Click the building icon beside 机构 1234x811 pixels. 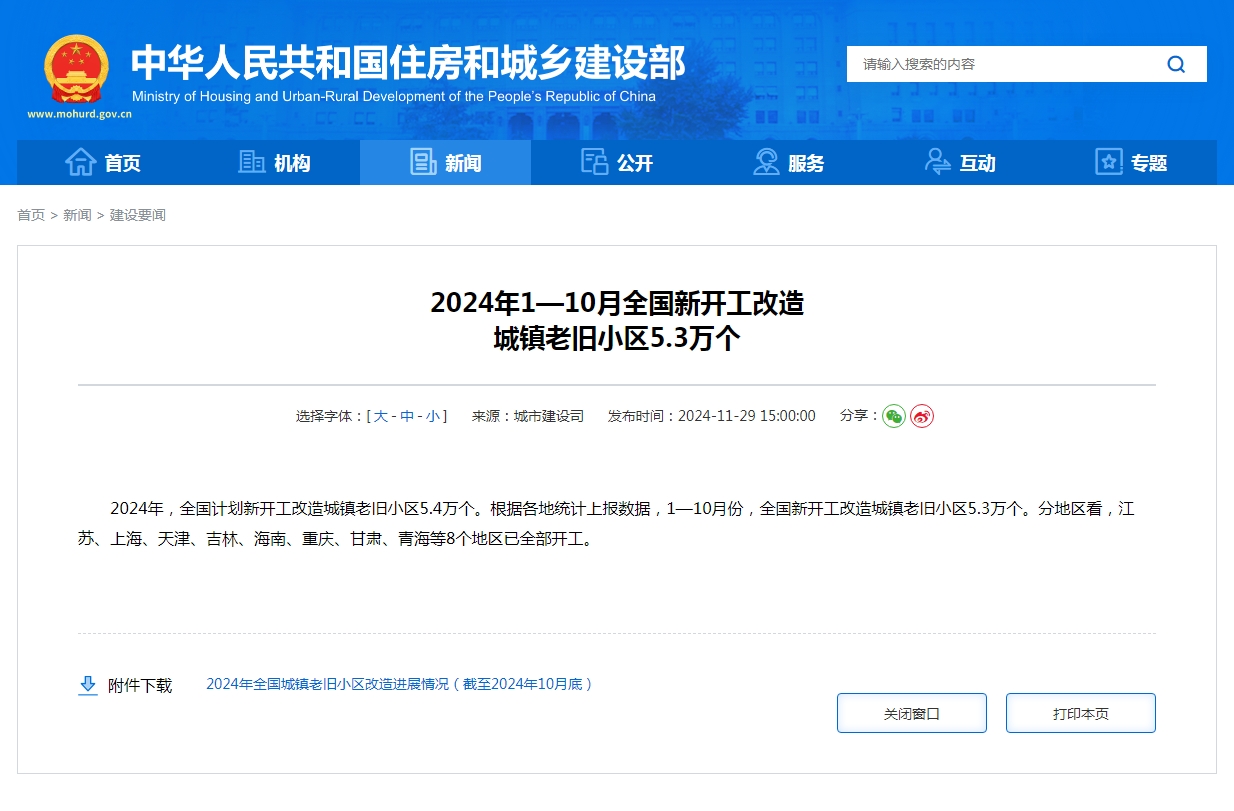coord(252,162)
